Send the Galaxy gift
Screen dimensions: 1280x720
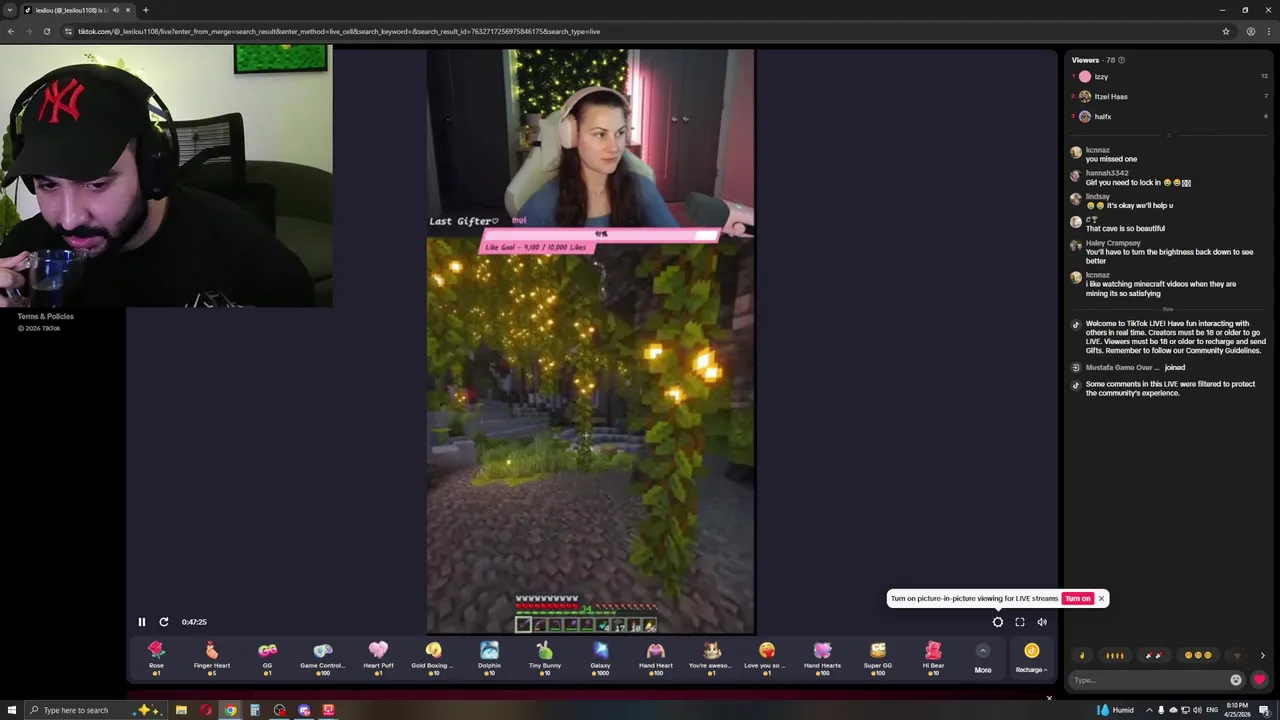point(600,658)
